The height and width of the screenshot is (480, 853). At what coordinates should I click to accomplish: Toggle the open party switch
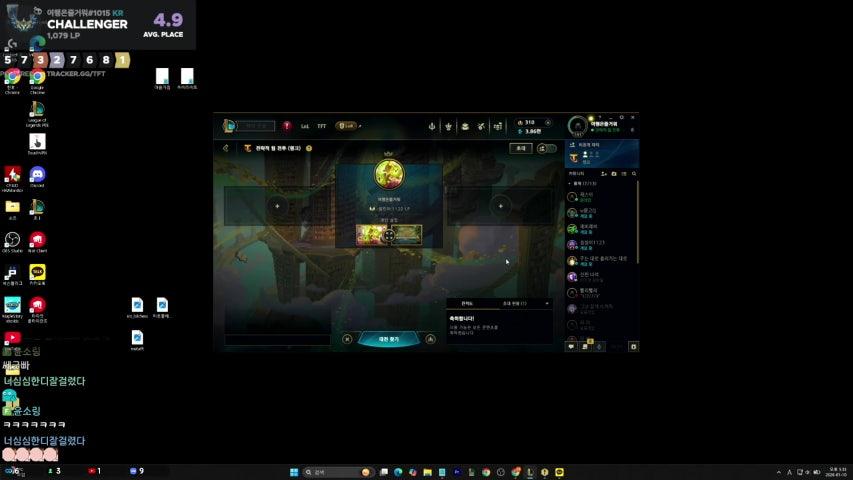pyautogui.click(x=547, y=148)
